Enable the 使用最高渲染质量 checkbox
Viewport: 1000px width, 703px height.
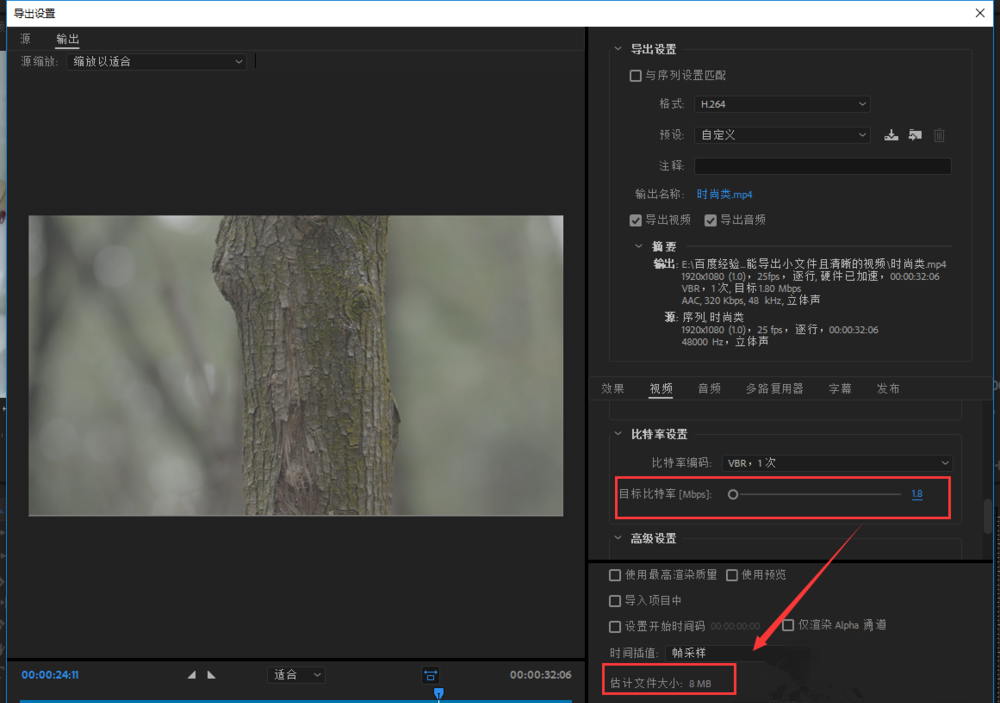(616, 575)
